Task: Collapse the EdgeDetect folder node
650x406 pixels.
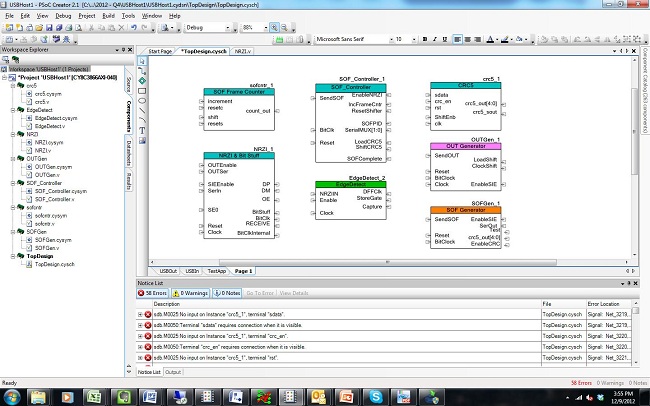Action: (13, 110)
